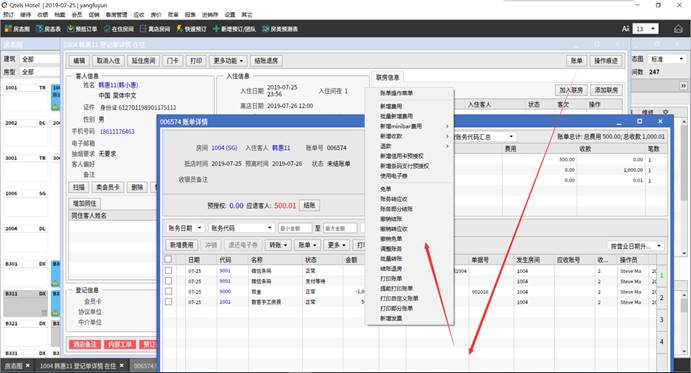Click the red 酒店备注 button
691x373 pixels.
(85, 344)
